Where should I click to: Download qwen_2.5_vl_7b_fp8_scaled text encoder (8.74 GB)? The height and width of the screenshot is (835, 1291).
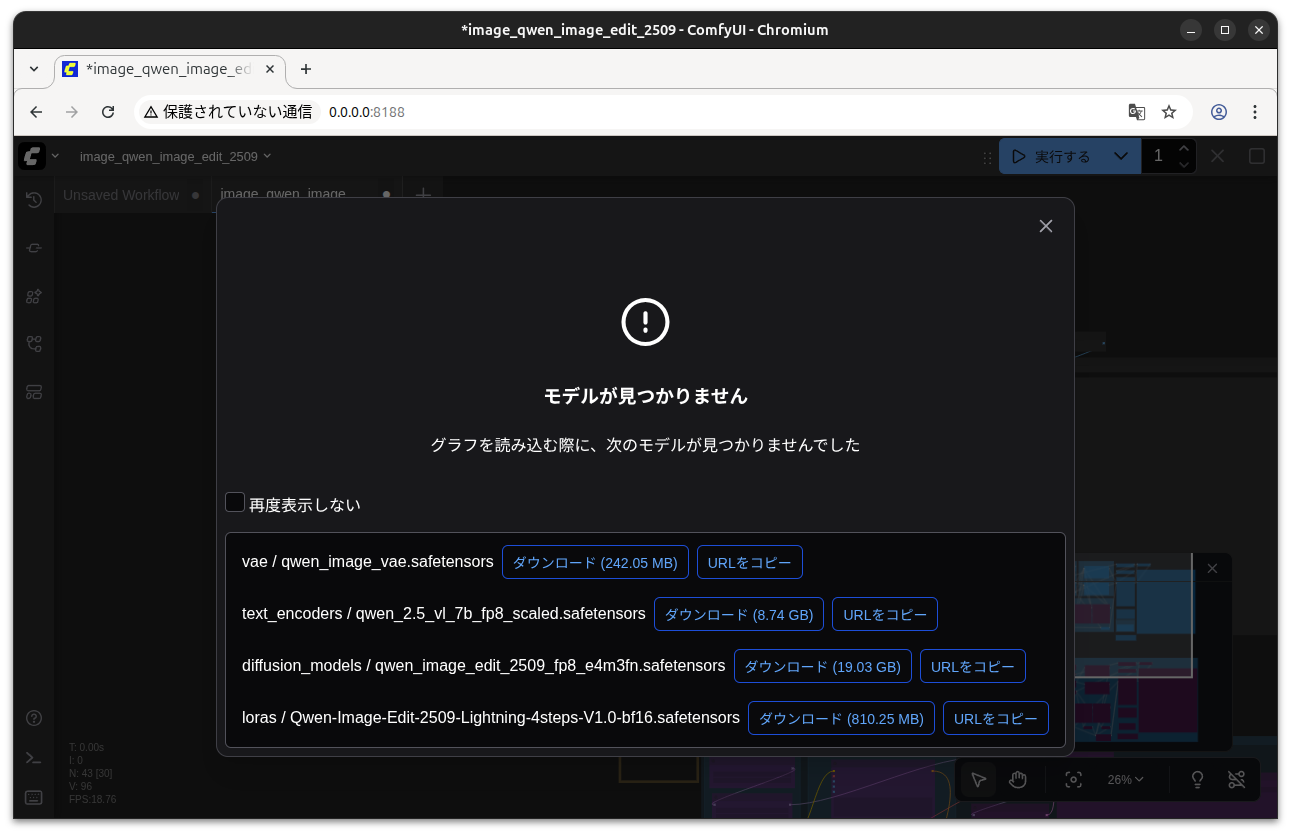click(739, 614)
